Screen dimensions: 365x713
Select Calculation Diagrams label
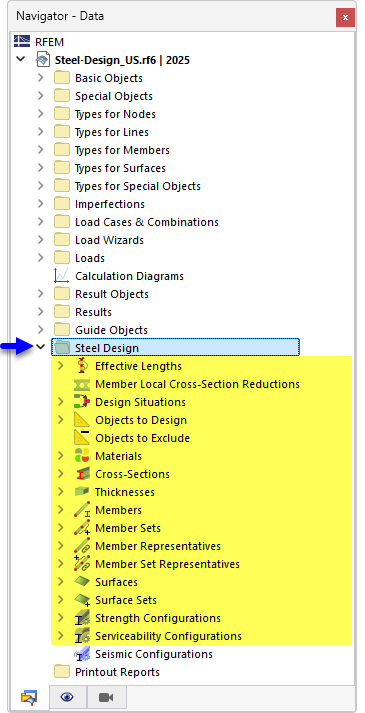point(130,276)
